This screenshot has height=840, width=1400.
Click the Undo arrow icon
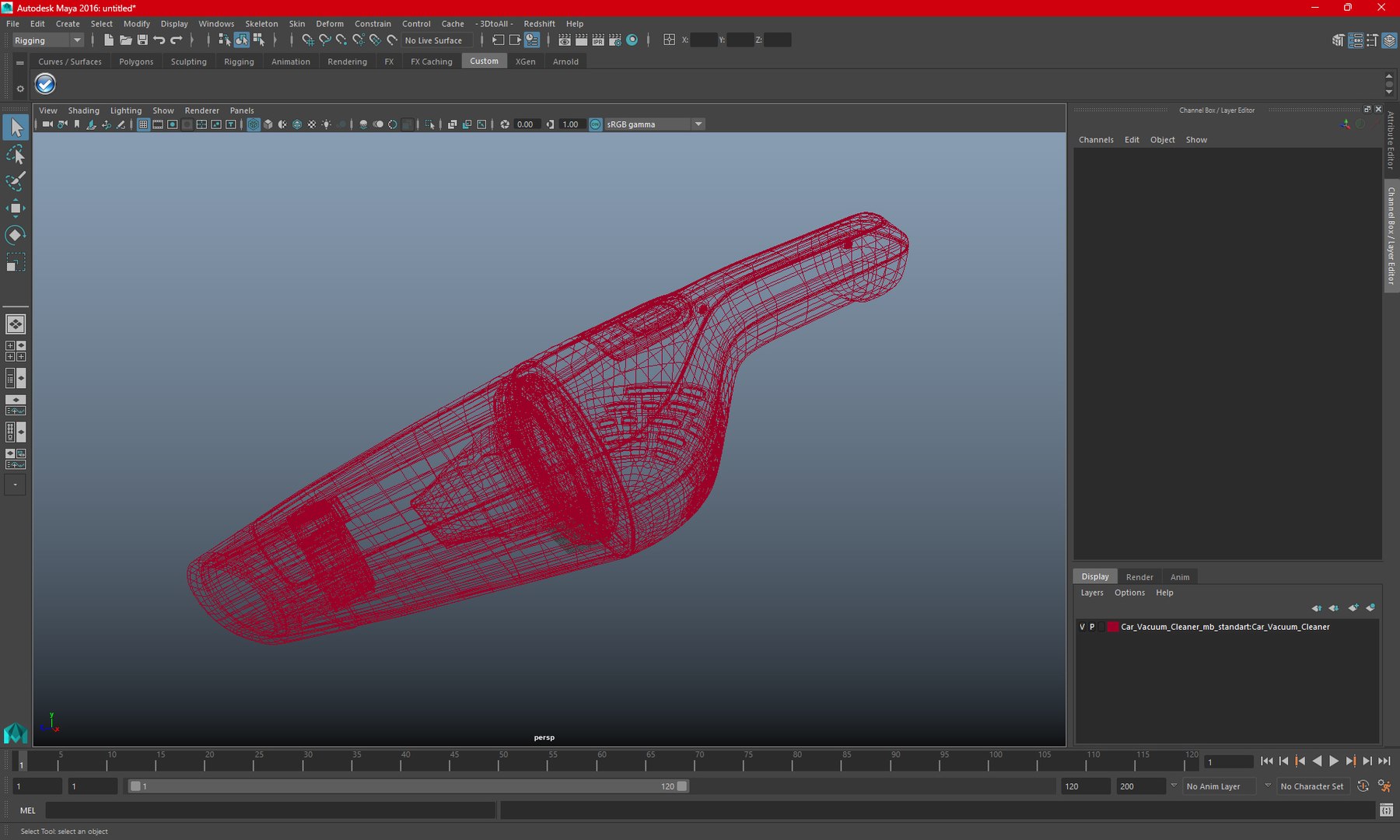coord(159,40)
